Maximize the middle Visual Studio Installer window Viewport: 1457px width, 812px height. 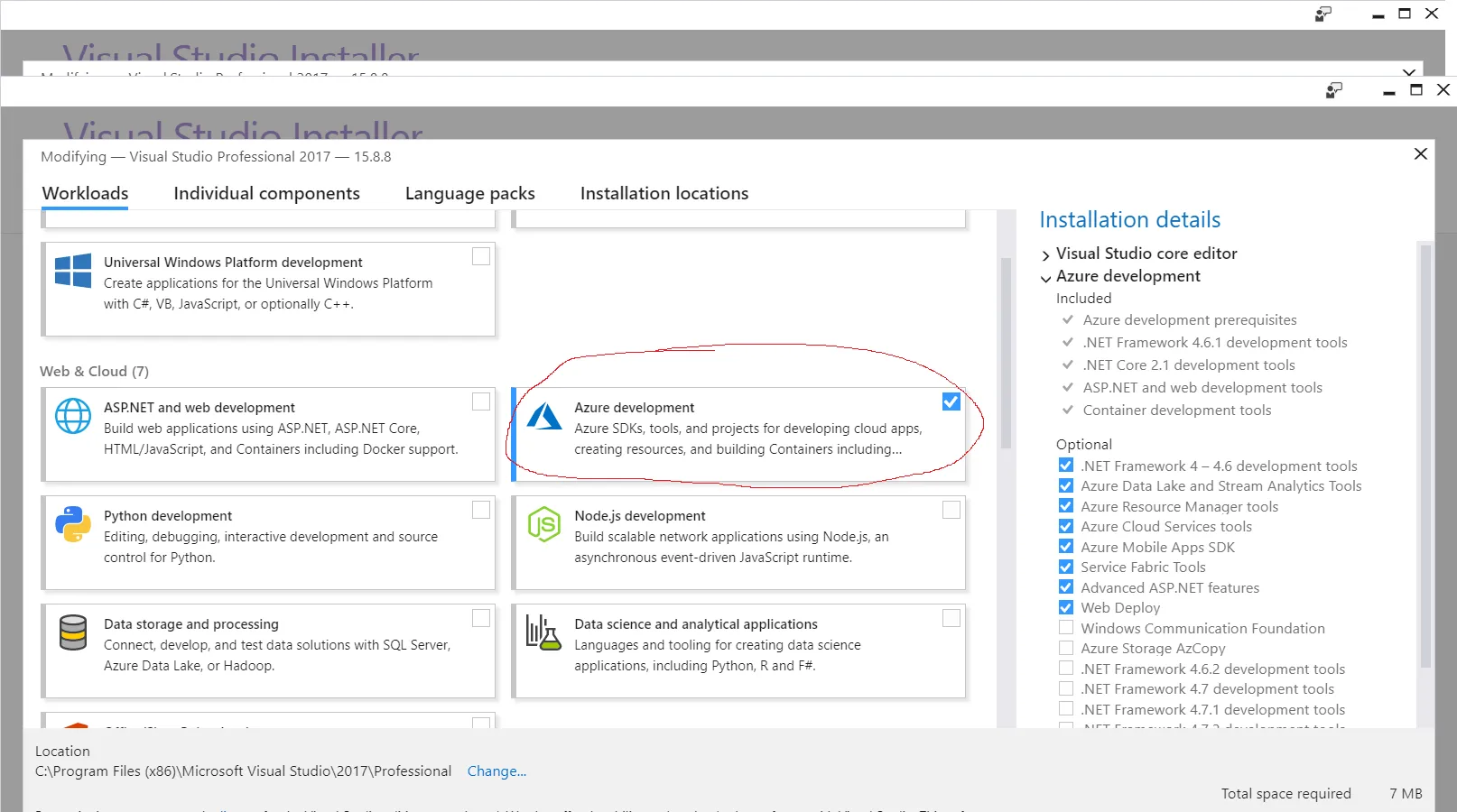tap(1416, 90)
